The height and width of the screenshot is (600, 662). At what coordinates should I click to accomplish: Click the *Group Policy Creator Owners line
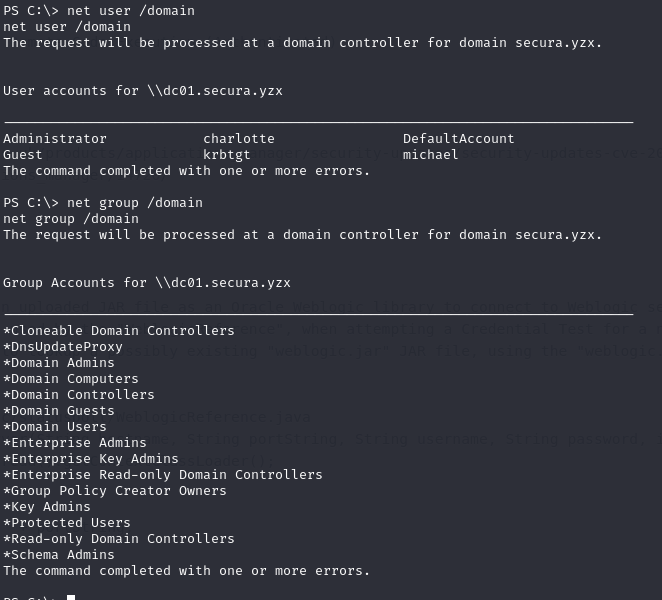115,491
